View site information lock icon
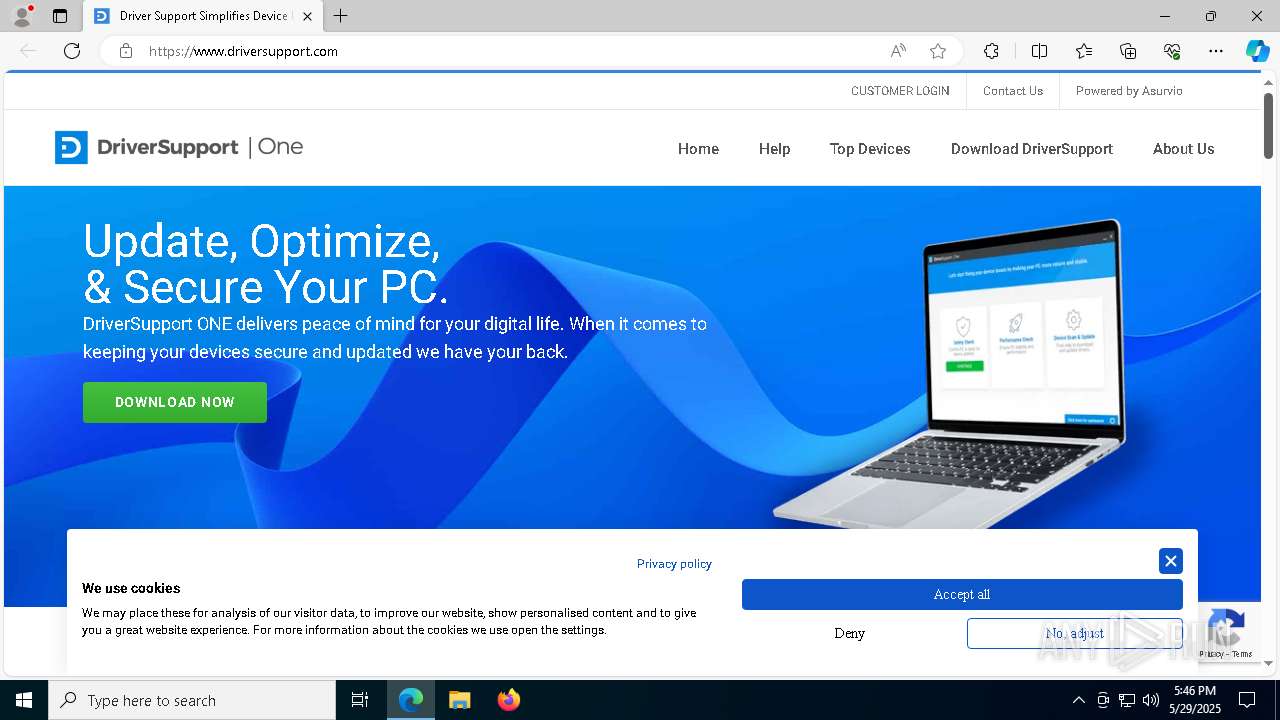Viewport: 1280px width, 720px height. pyautogui.click(x=126, y=51)
